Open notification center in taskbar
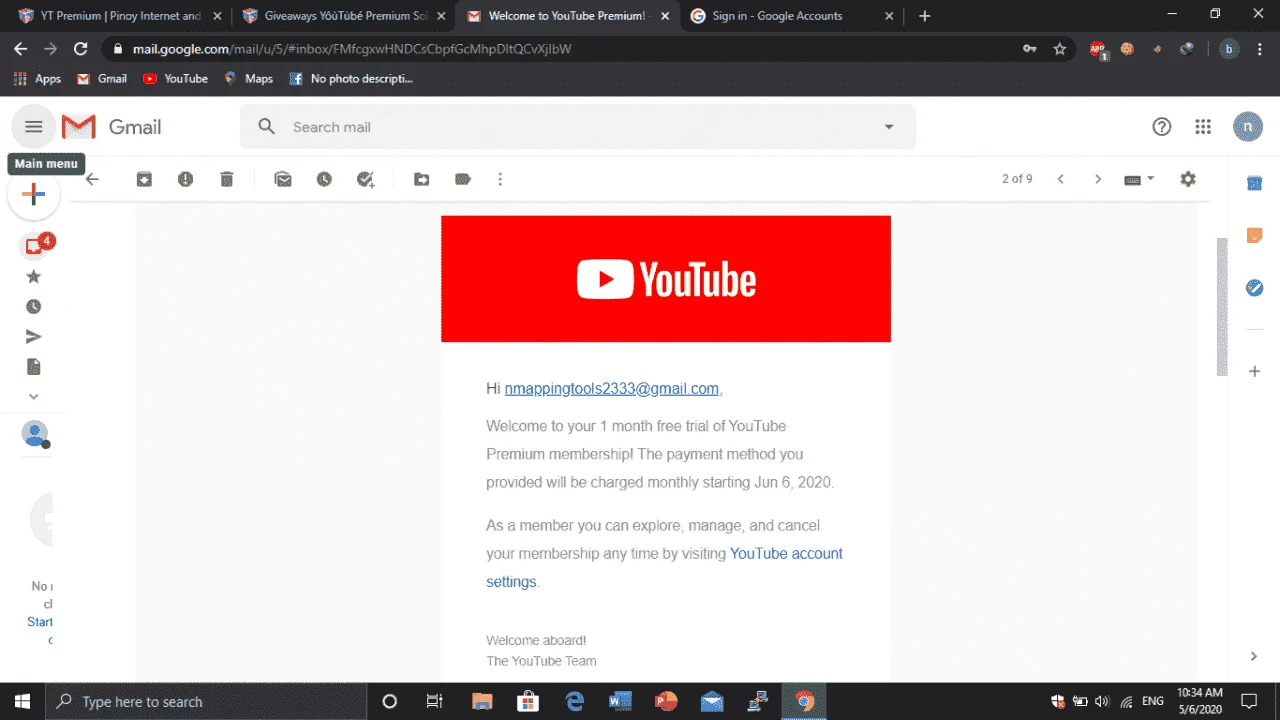Image resolution: width=1280 pixels, height=720 pixels. click(x=1249, y=701)
